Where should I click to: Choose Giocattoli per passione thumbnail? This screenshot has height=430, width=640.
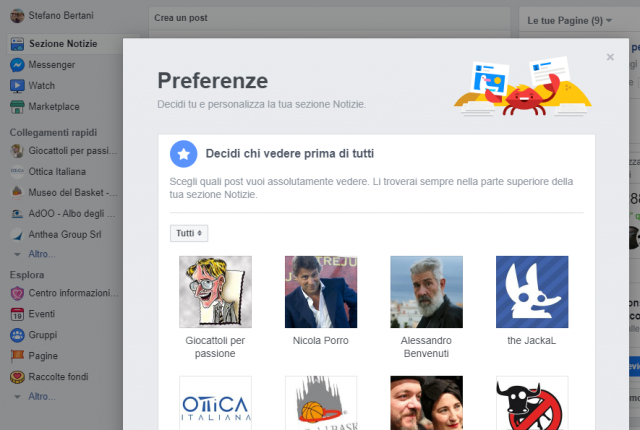pos(215,292)
